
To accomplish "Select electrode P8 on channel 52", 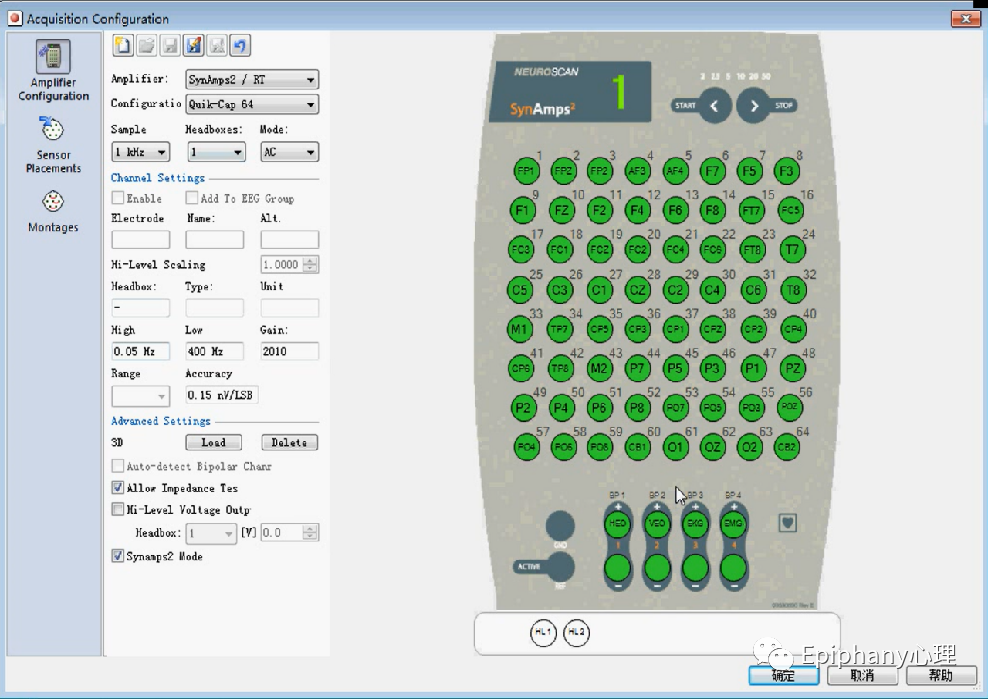I will [x=637, y=408].
